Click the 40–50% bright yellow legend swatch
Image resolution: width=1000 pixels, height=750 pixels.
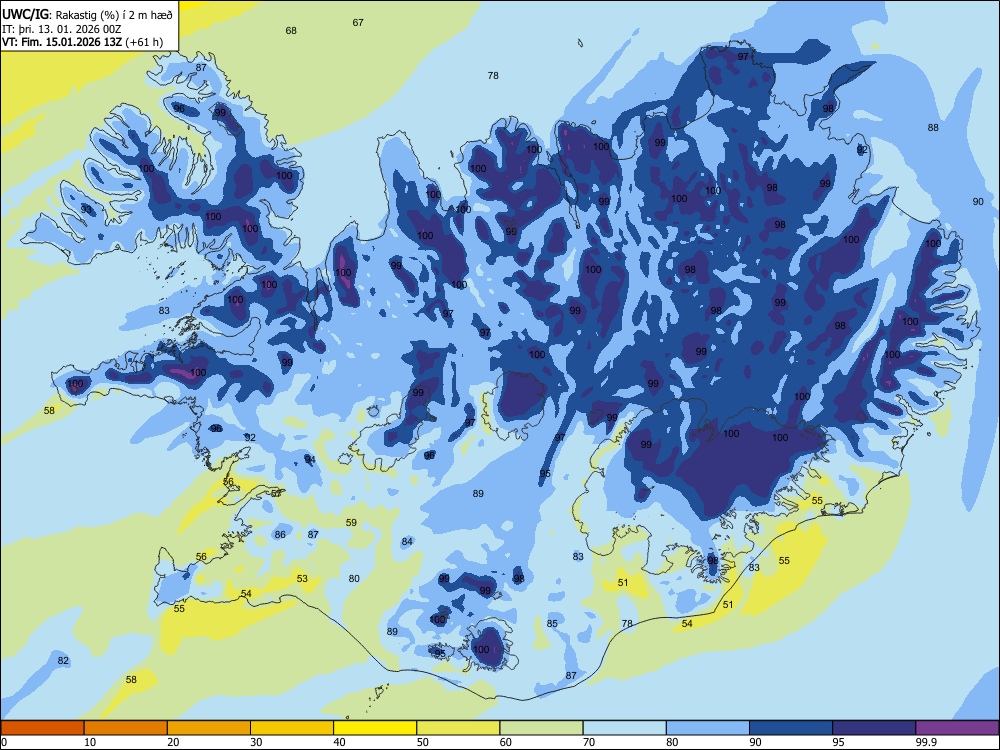coord(375,728)
